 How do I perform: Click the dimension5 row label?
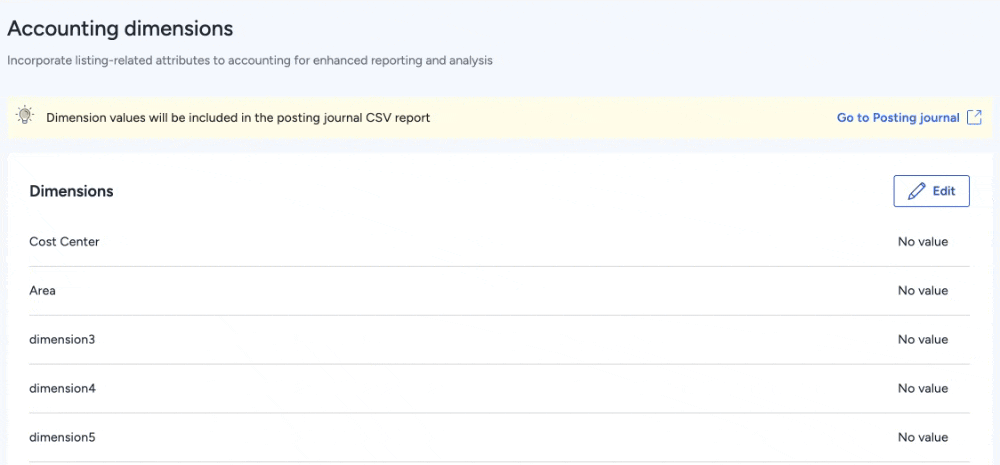(x=62, y=437)
